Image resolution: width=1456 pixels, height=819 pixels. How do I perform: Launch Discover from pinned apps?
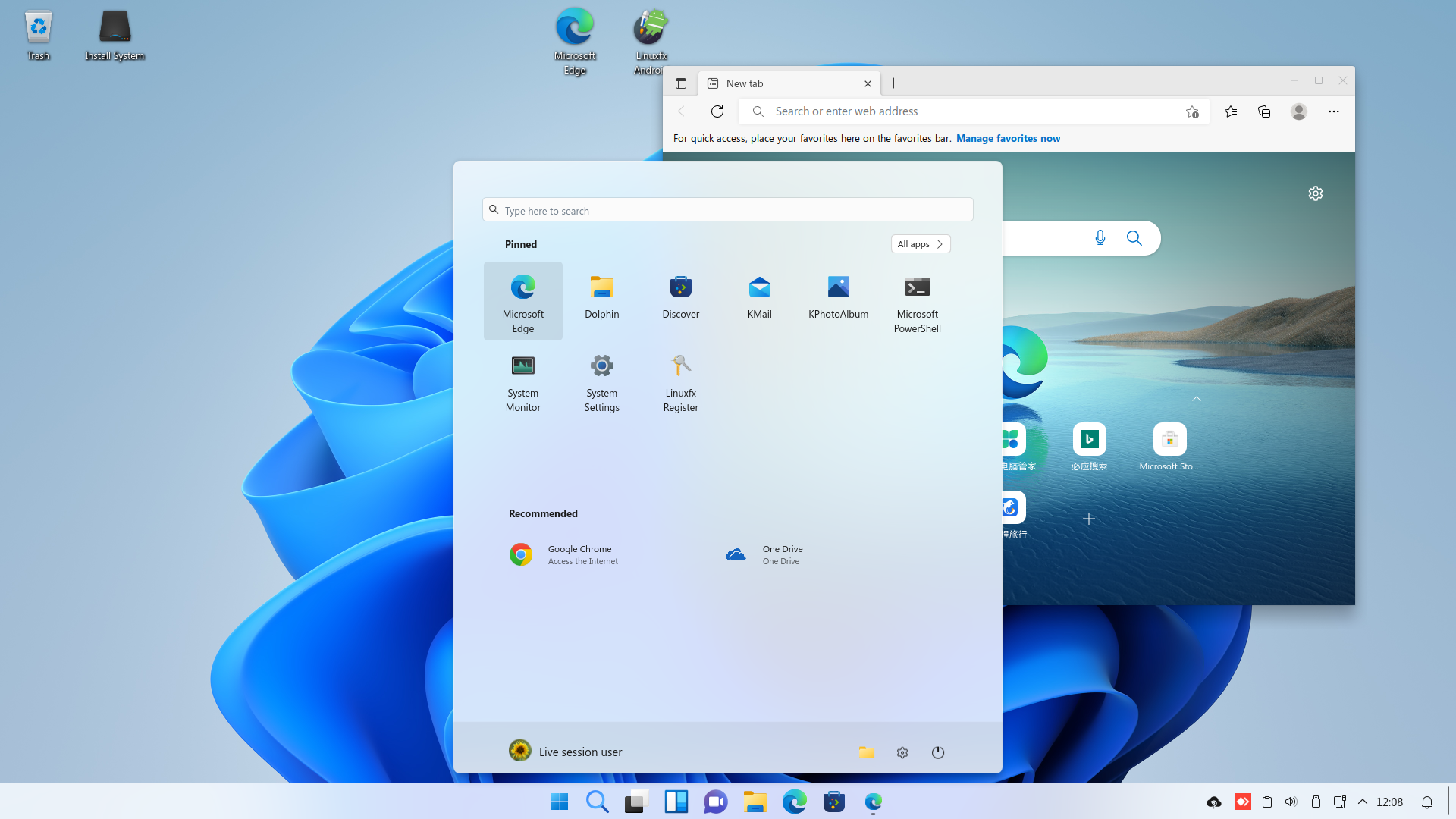pyautogui.click(x=680, y=299)
